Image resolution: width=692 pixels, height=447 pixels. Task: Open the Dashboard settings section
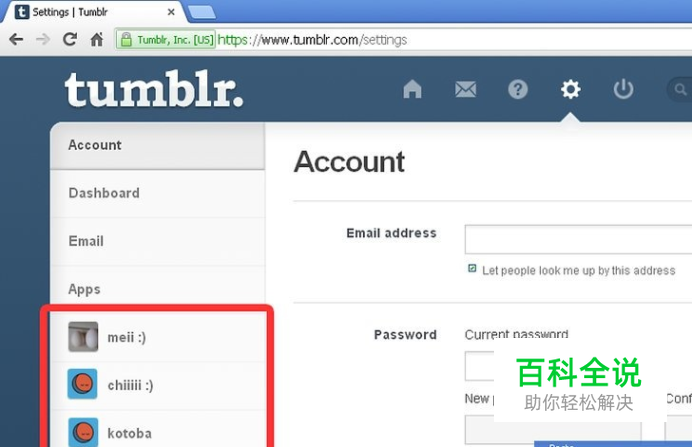(158, 193)
